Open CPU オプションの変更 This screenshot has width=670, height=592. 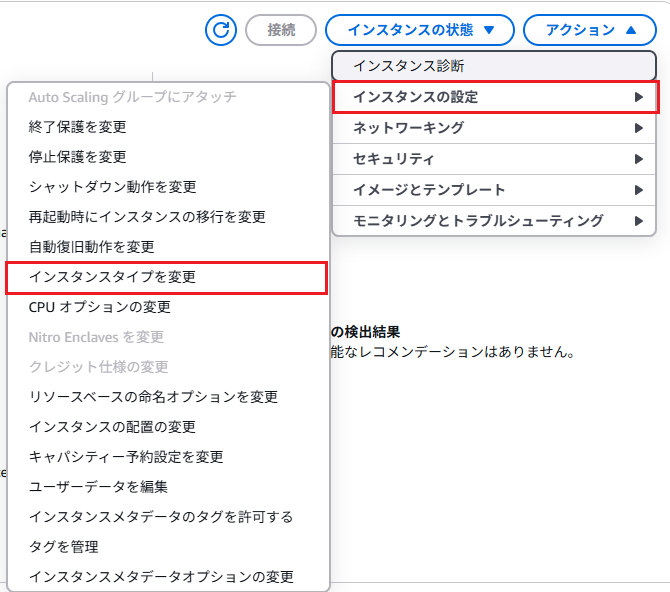coord(100,307)
